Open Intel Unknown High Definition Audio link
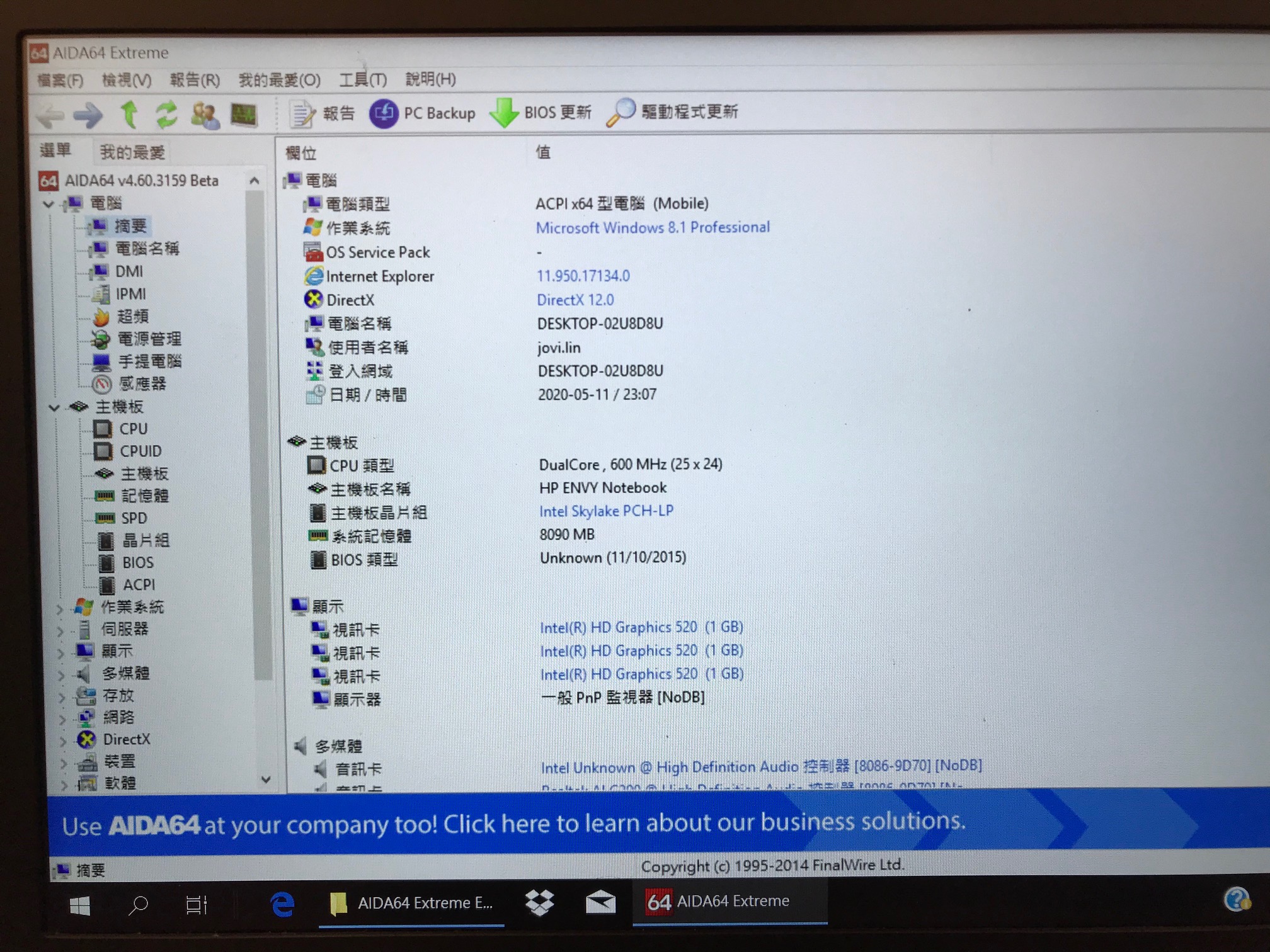 pos(761,766)
